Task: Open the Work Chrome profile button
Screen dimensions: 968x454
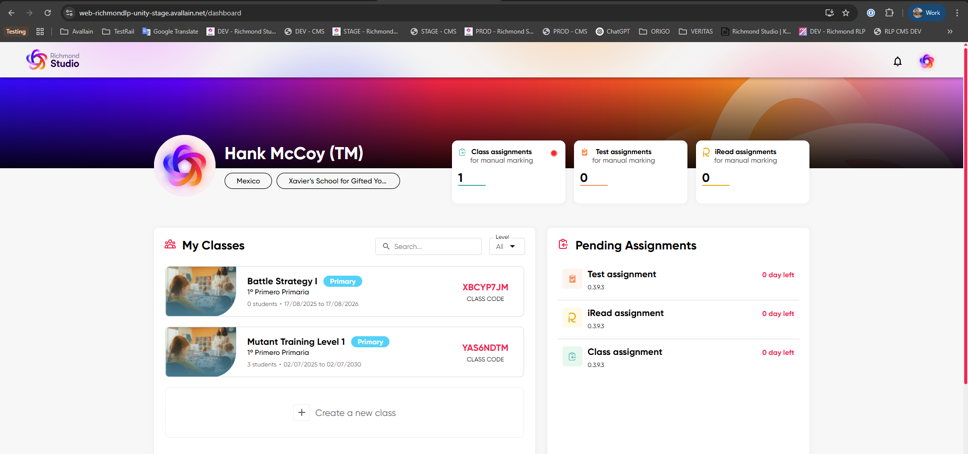Action: 926,12
